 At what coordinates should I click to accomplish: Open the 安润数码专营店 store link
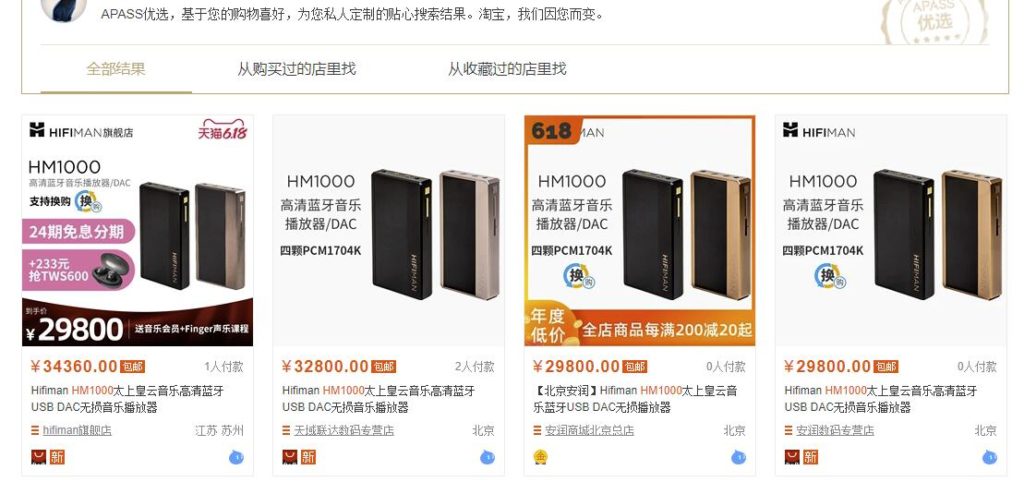click(835, 430)
